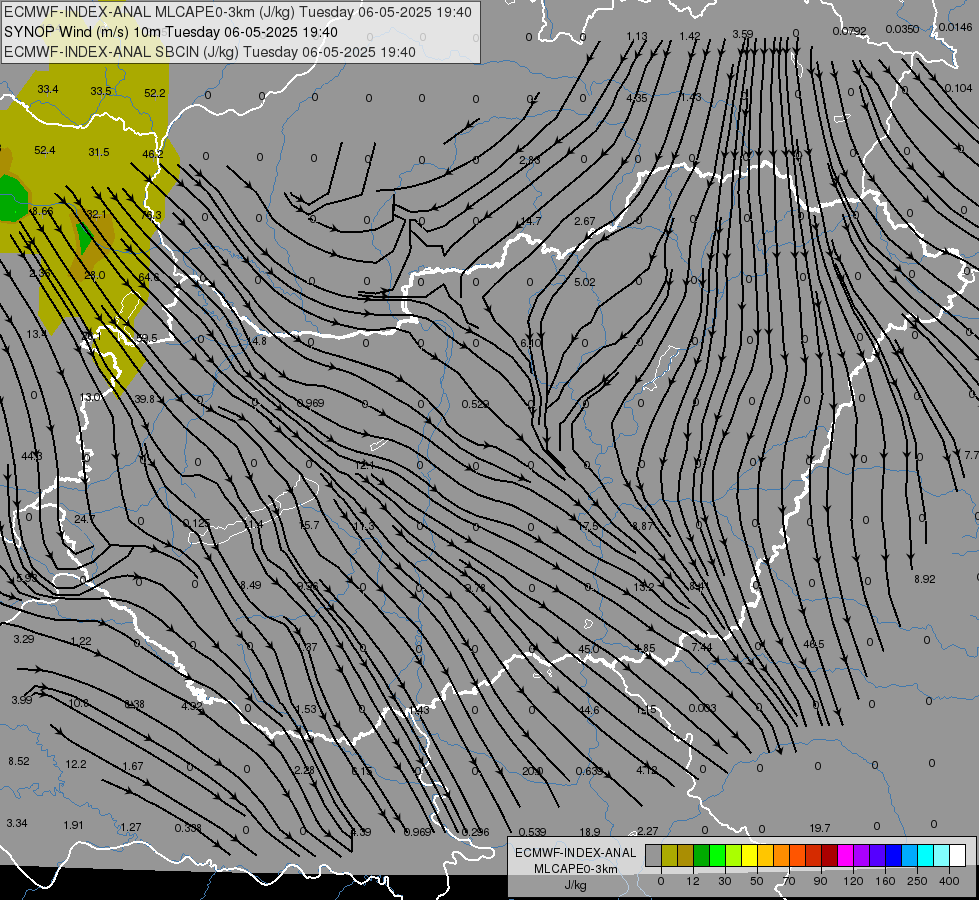This screenshot has height=900, width=979.
Task: Click the legend tick label 120
Action: pyautogui.click(x=854, y=881)
